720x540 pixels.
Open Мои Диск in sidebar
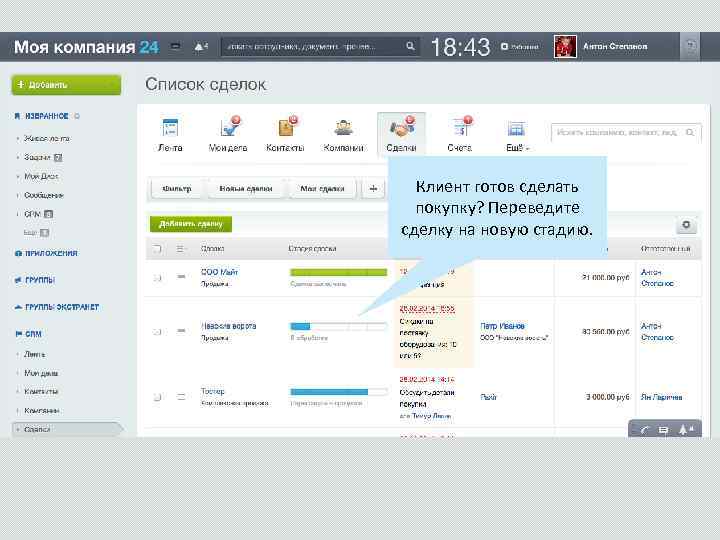coord(41,176)
